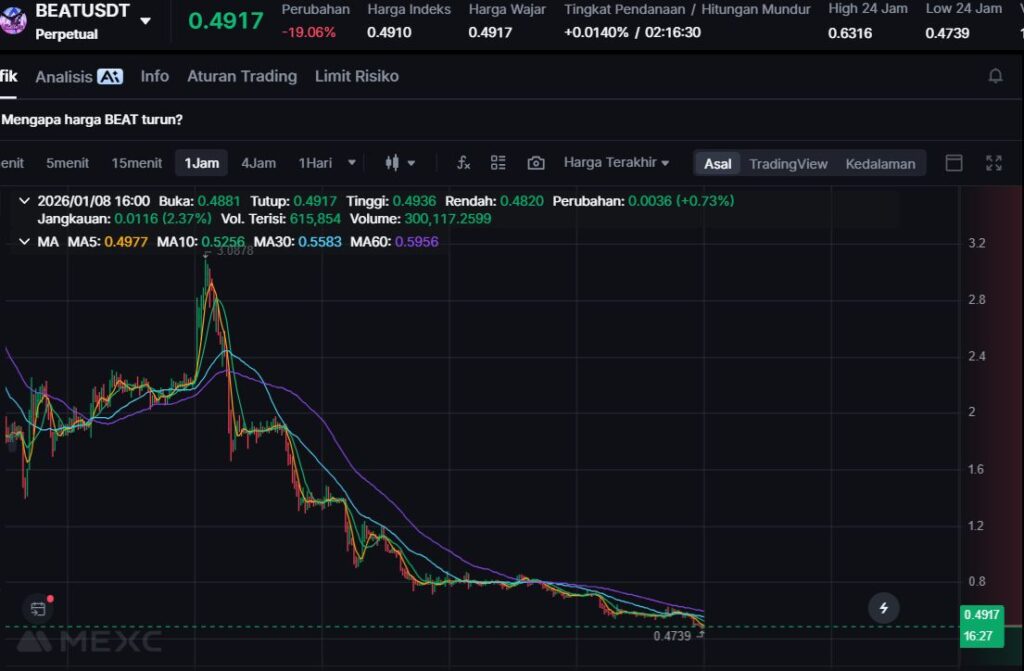Click the lightning quick-trade button
Screen dimensions: 1024x671
(883, 607)
